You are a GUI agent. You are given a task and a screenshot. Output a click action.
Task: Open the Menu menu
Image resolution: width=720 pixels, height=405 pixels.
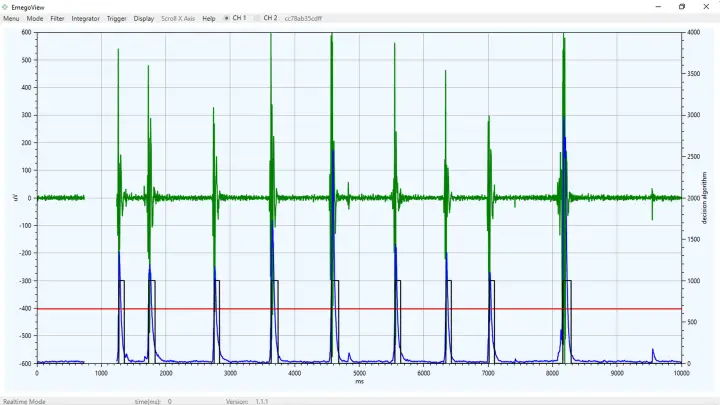(11, 18)
